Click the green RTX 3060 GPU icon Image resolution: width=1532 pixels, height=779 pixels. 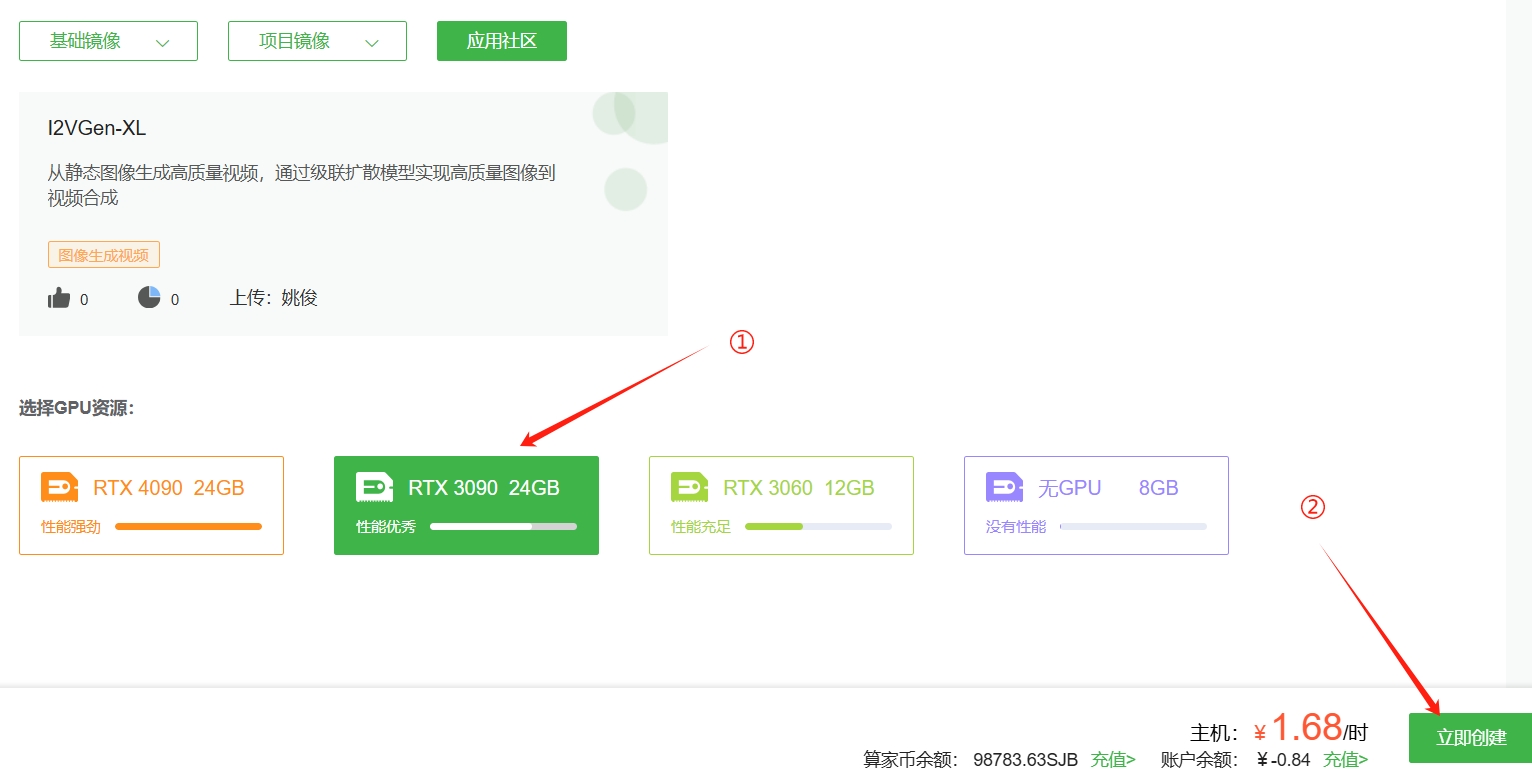tap(690, 487)
